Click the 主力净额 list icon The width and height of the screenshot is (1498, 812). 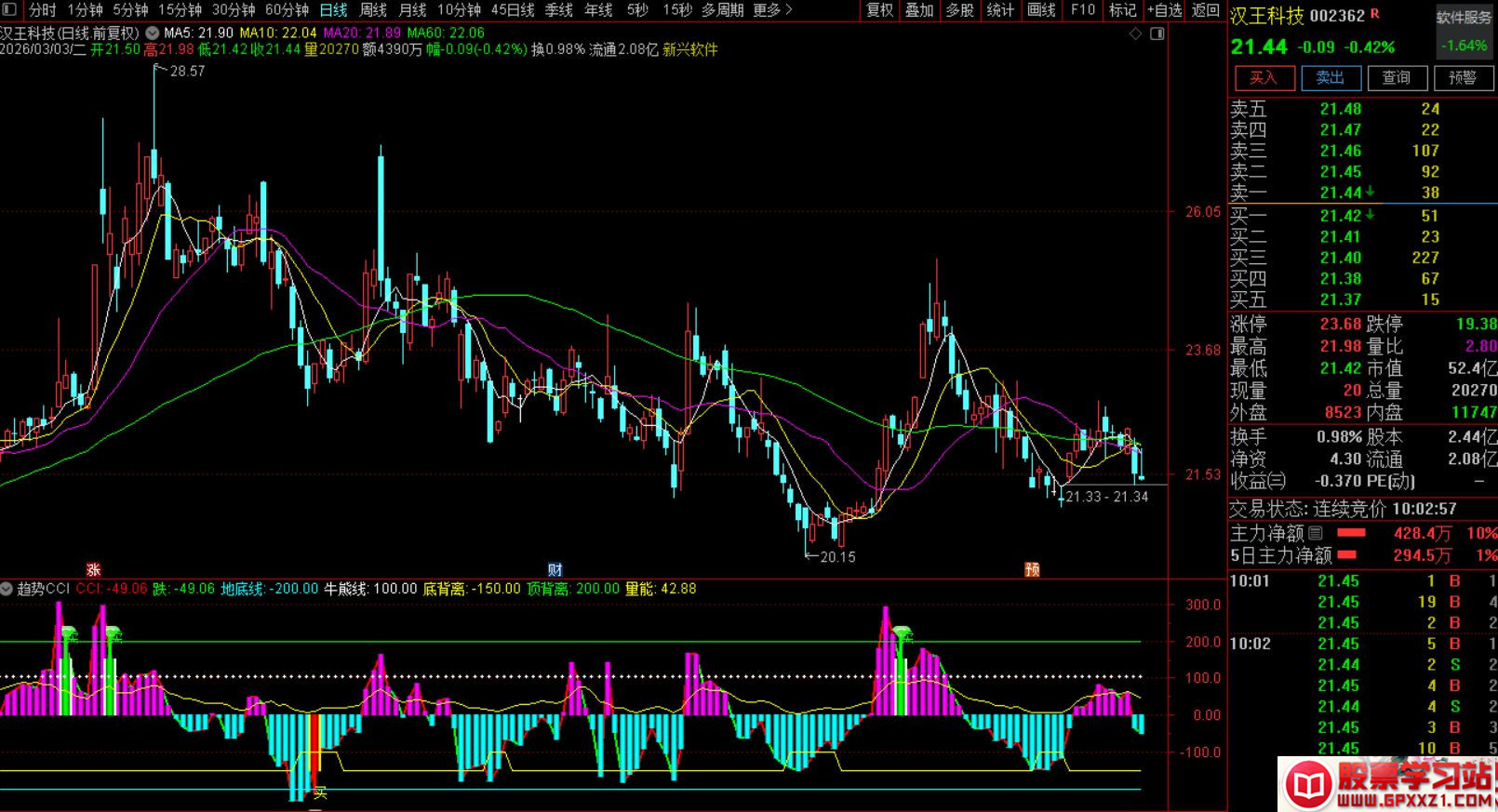coord(1315,534)
